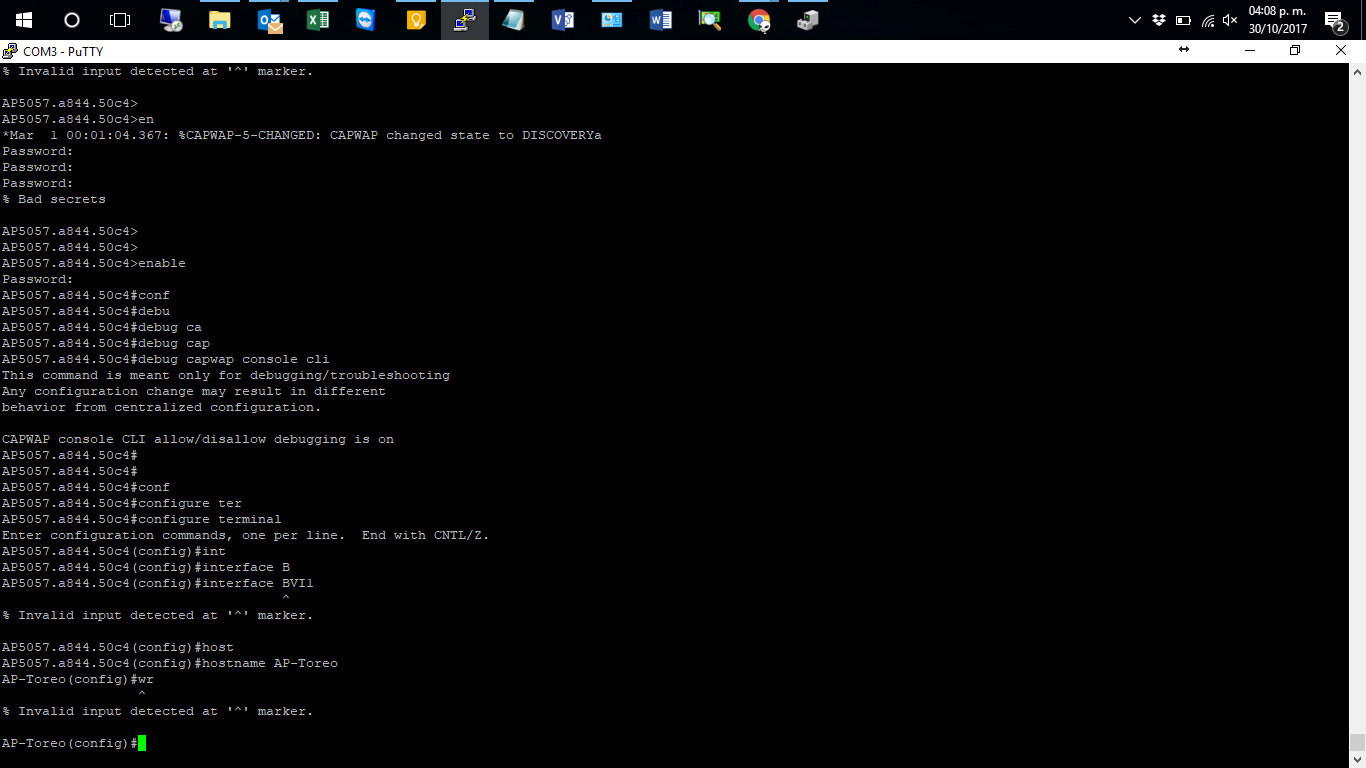This screenshot has height=768, width=1366.
Task: Click the line ending in '(config)#host'
Action: pyautogui.click(x=118, y=647)
